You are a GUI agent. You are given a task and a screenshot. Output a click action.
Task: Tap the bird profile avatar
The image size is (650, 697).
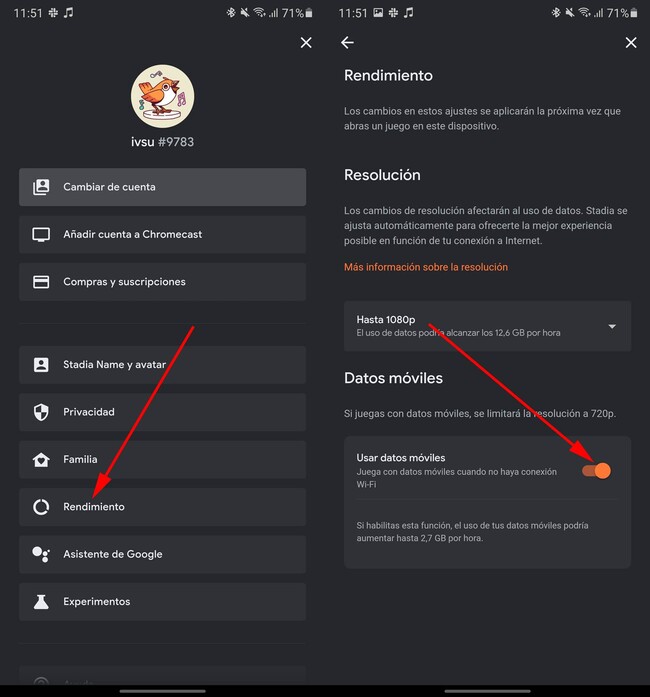tap(162, 96)
